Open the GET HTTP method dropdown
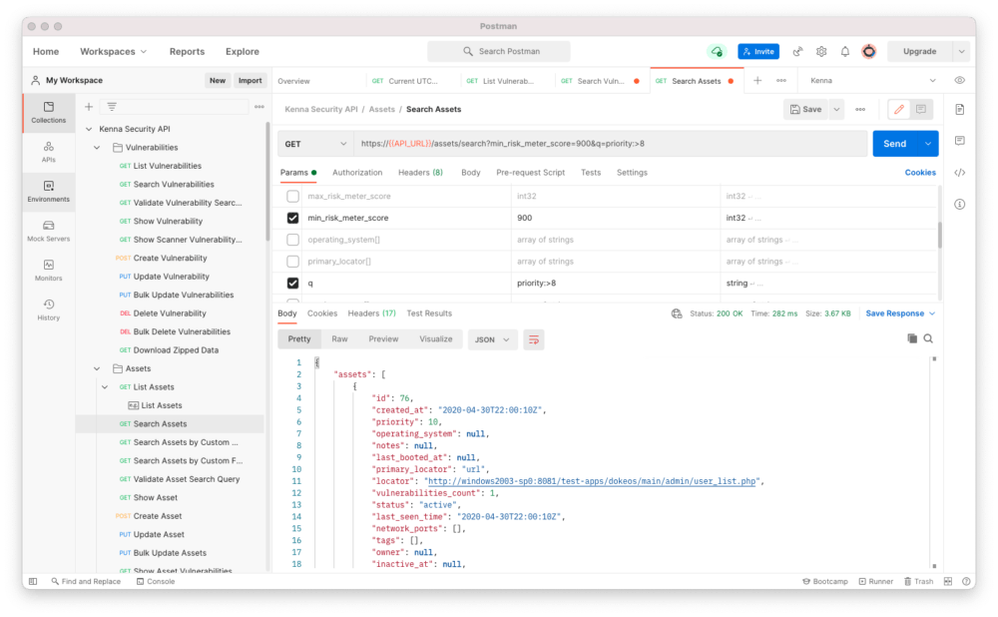The image size is (998, 617). click(x=316, y=144)
